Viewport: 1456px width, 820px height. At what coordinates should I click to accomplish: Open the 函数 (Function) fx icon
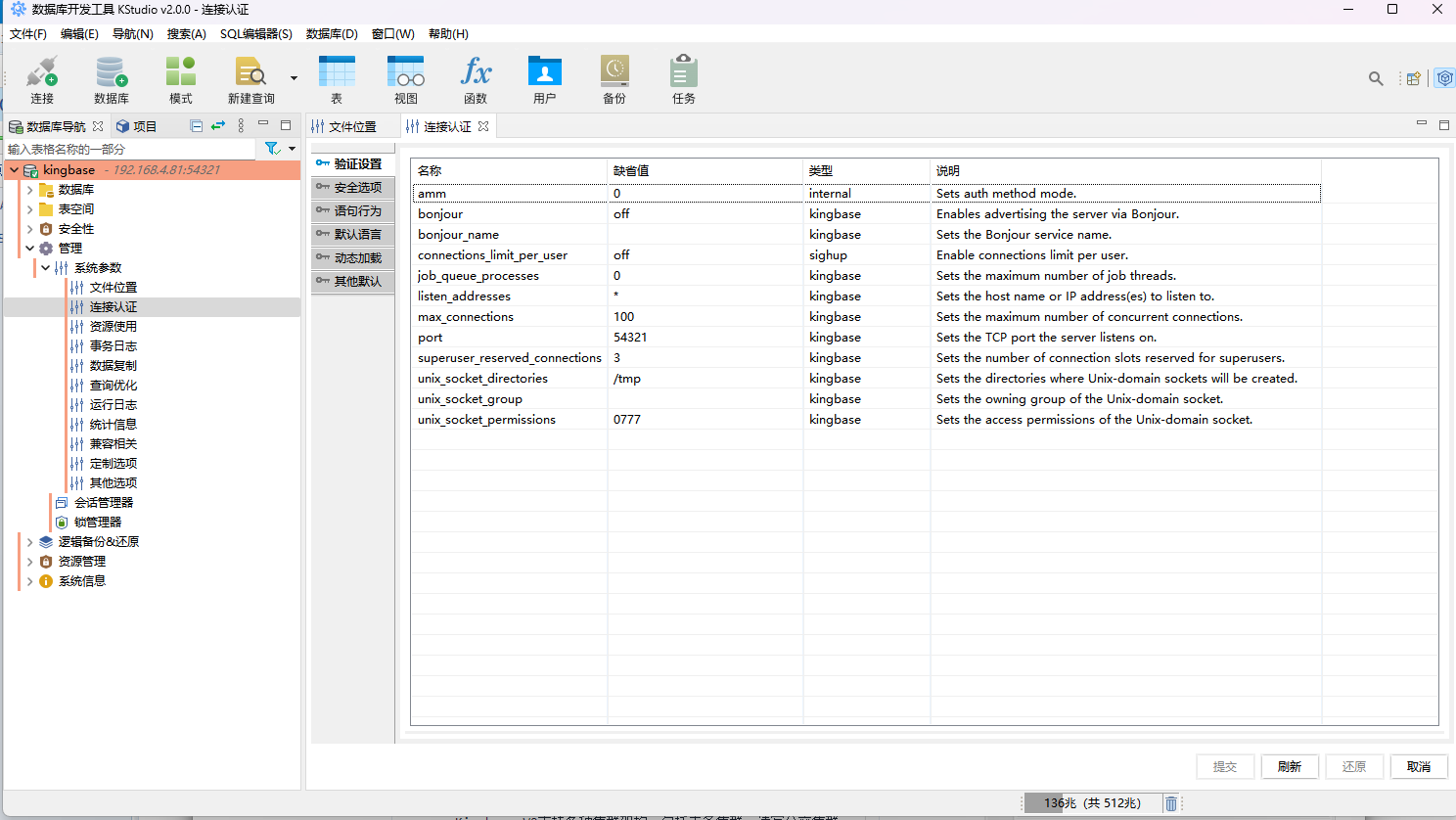(x=476, y=72)
